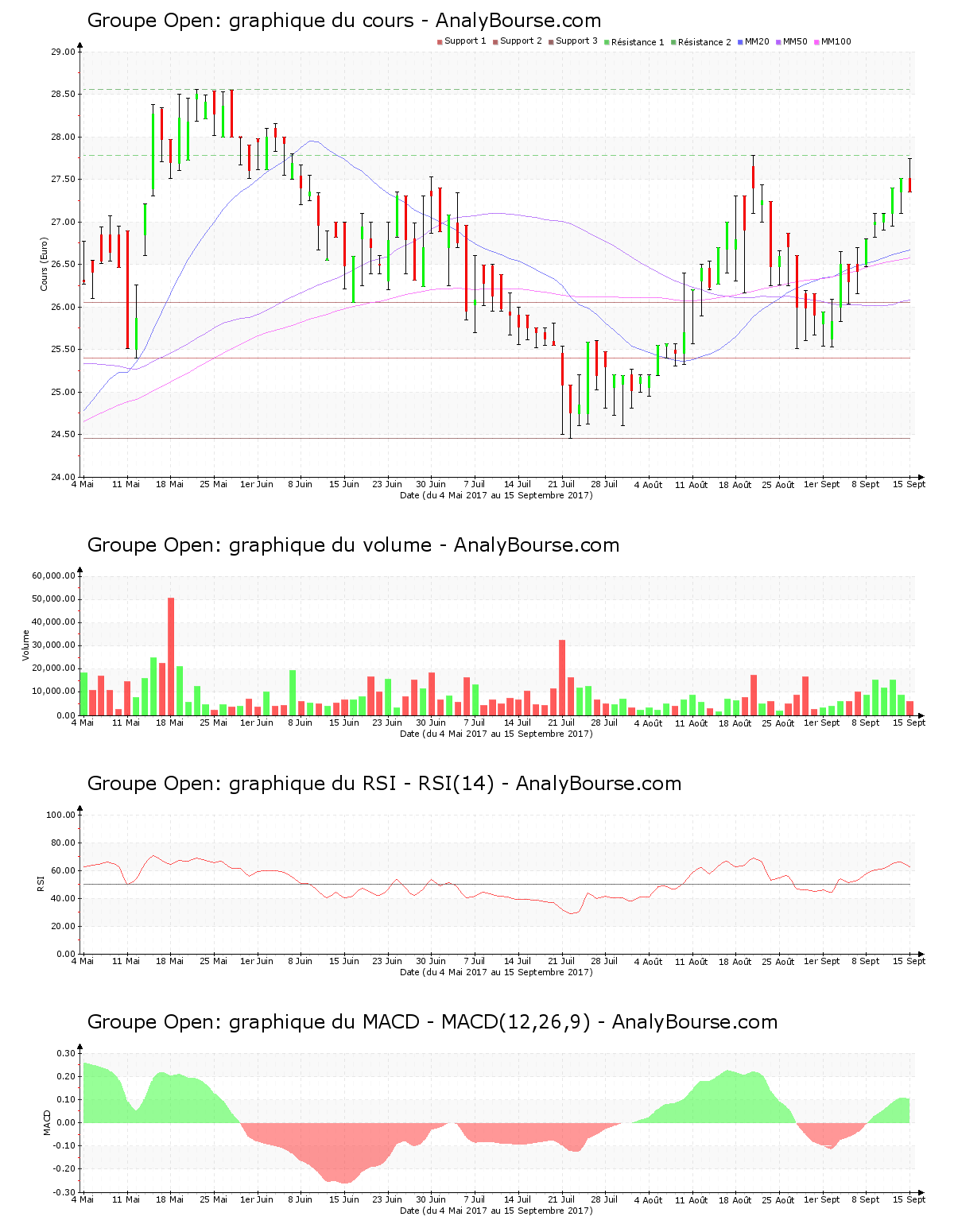This screenshot has width=954, height=1232.
Task: Click the 27.50 price axis tick
Action: tap(63, 180)
